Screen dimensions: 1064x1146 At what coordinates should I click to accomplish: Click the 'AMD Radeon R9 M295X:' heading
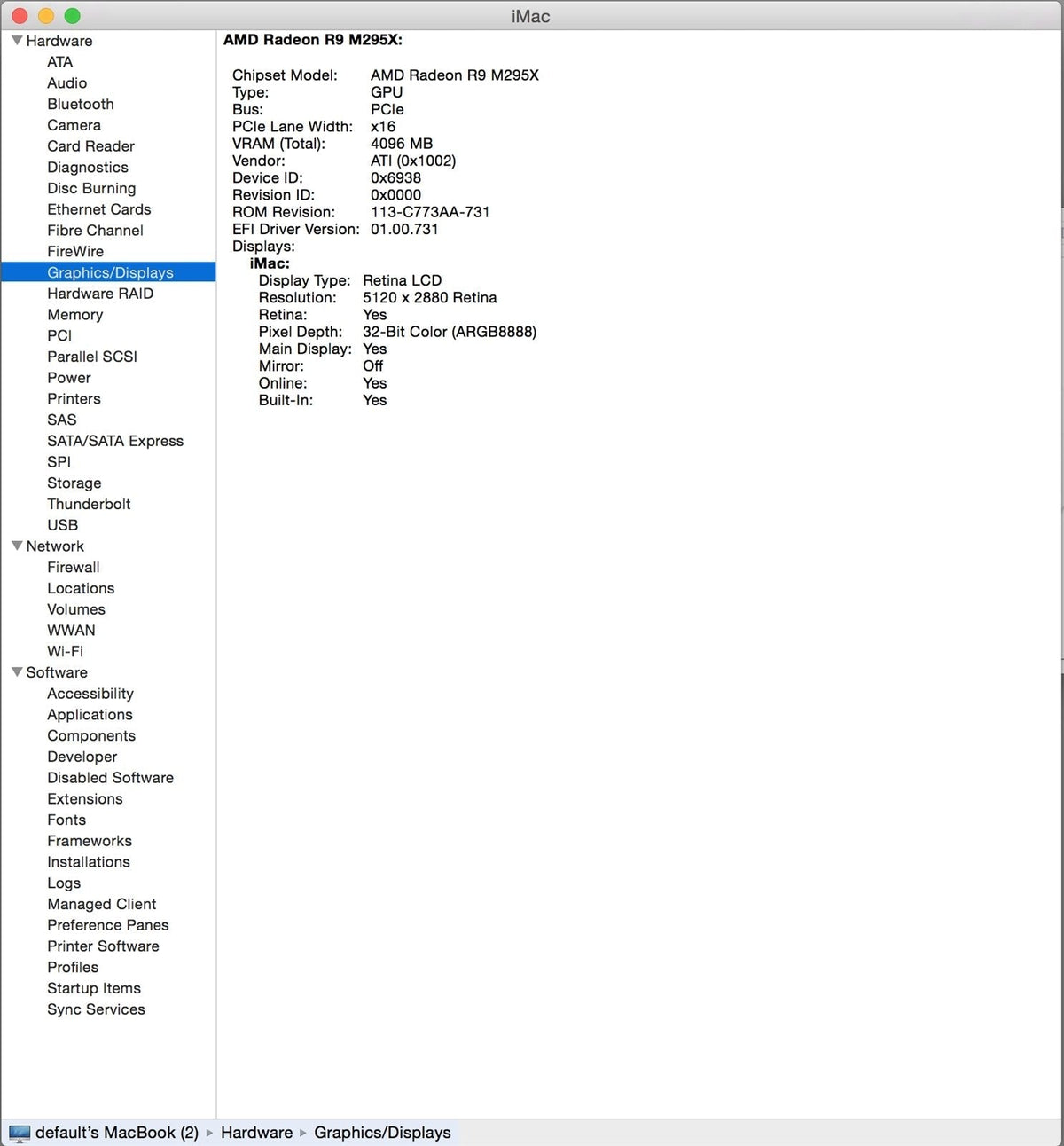(313, 40)
